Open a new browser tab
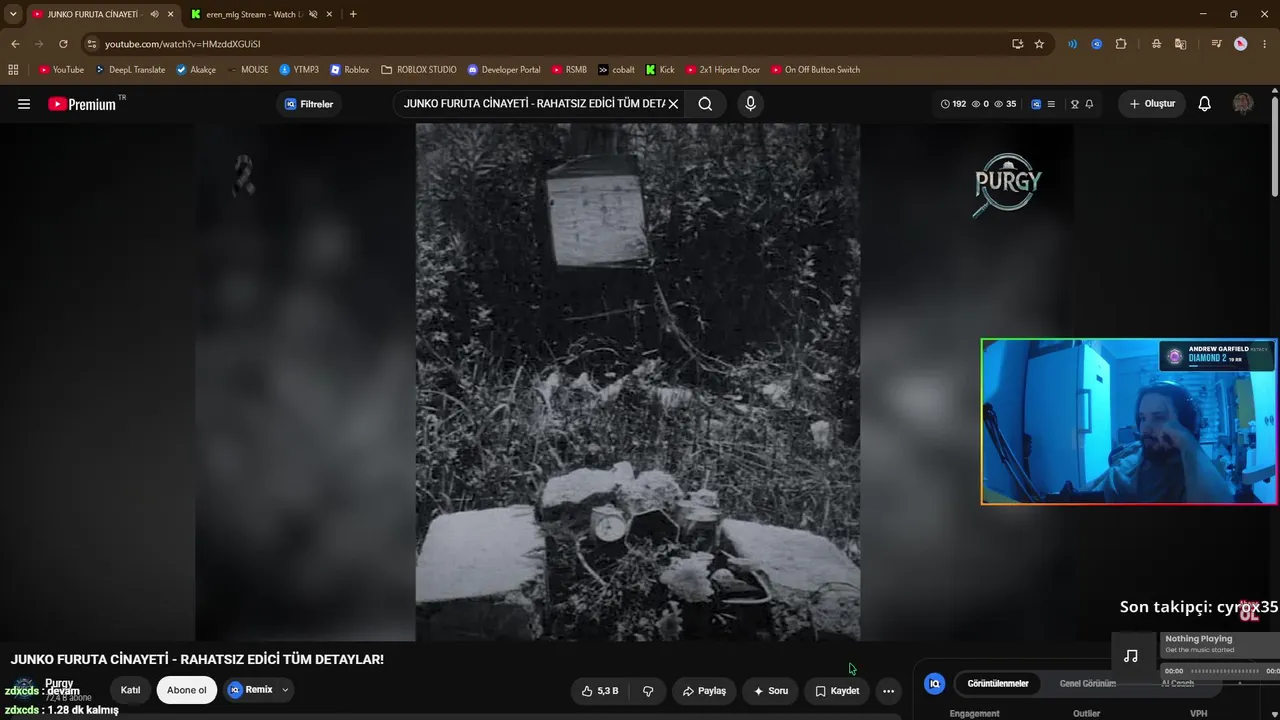Viewport: 1280px width, 720px height. [353, 14]
